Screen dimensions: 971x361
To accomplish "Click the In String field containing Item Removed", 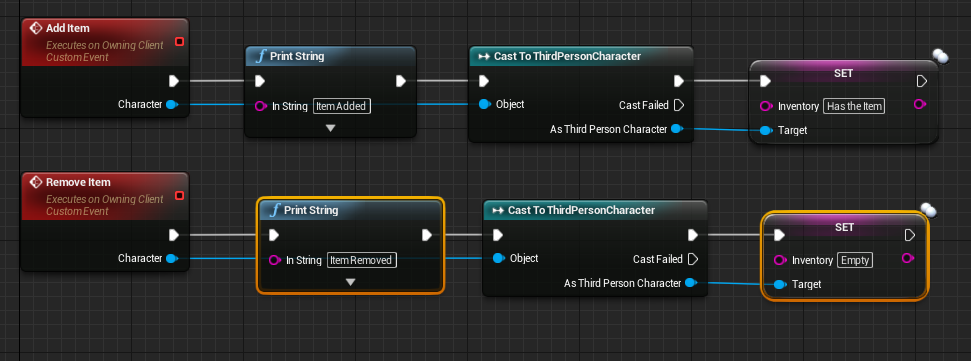I will 362,260.
